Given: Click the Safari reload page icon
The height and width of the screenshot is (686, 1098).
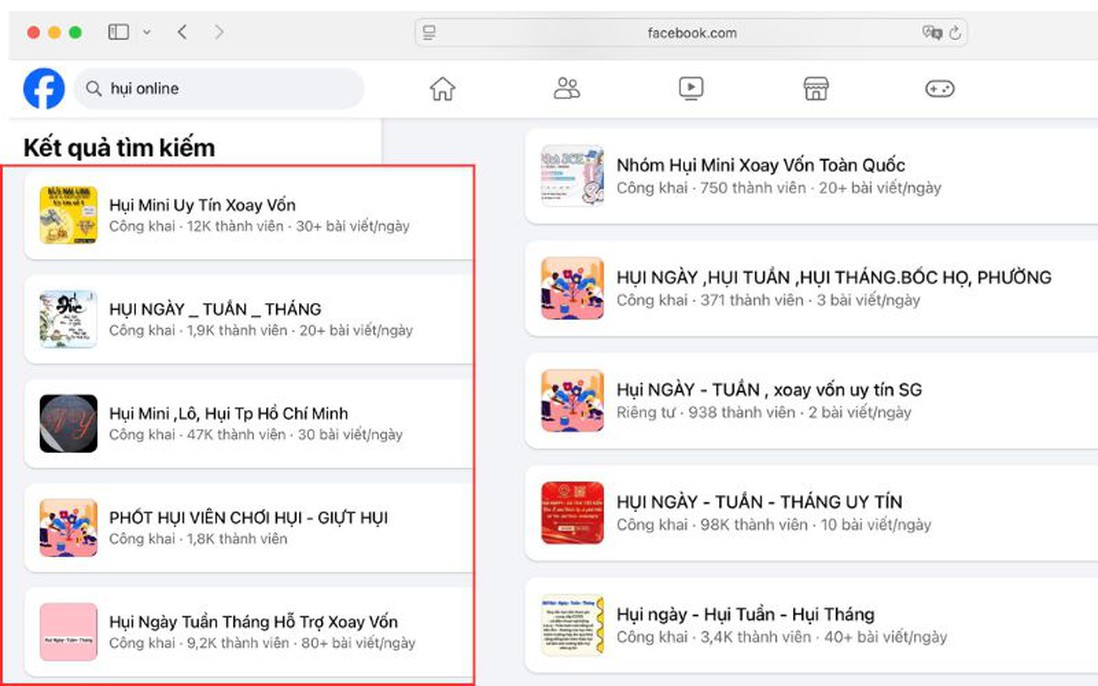Looking at the screenshot, I should (x=955, y=33).
